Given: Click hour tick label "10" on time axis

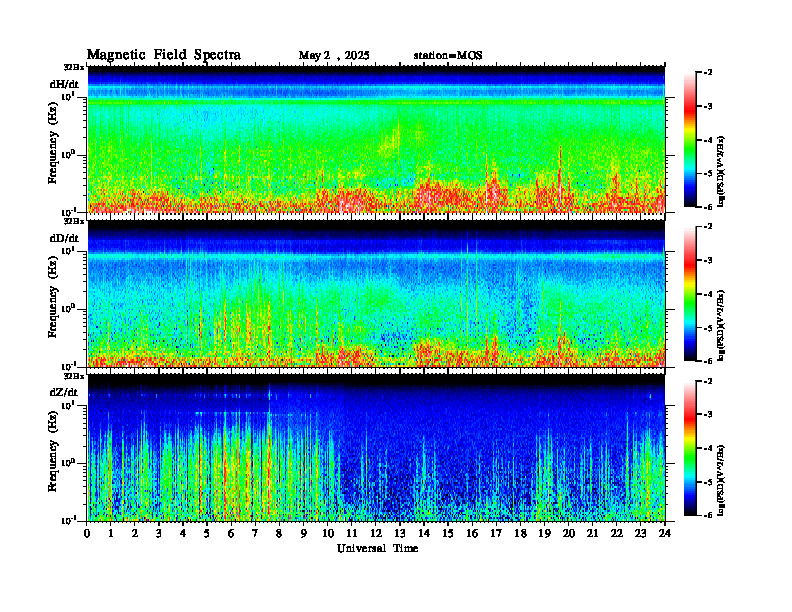Looking at the screenshot, I should point(328,534).
